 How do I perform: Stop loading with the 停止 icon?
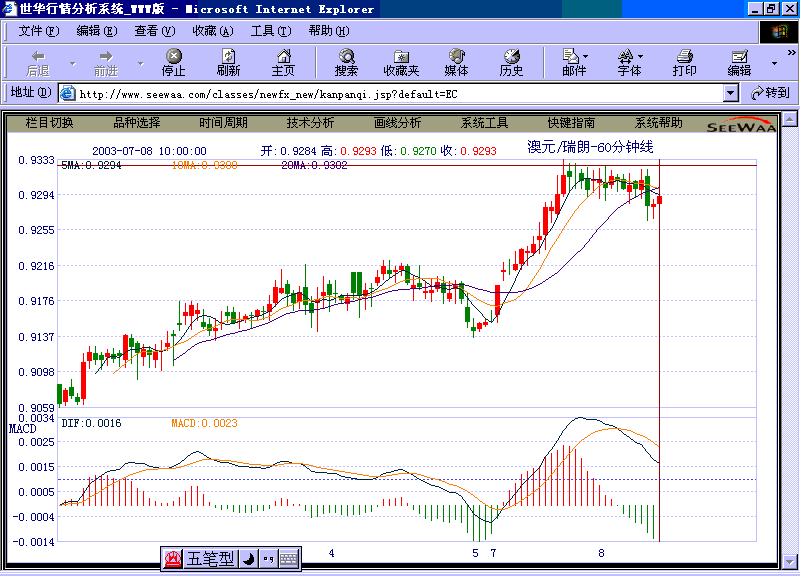pyautogui.click(x=173, y=63)
